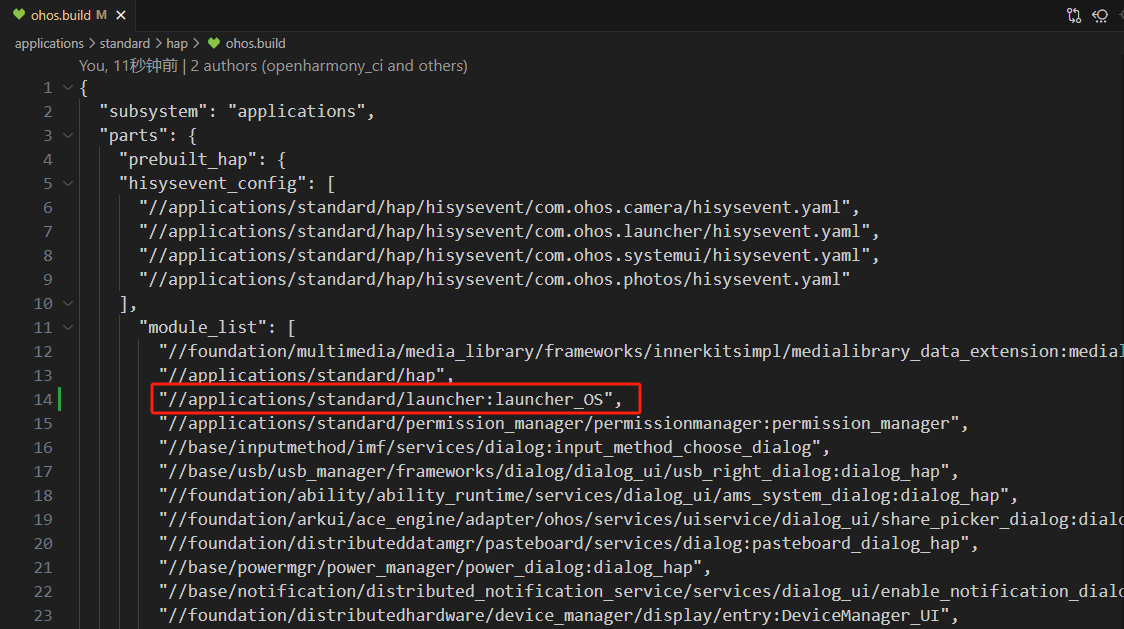Click the media_library path on line 12
The height and width of the screenshot is (629, 1124).
[641, 351]
